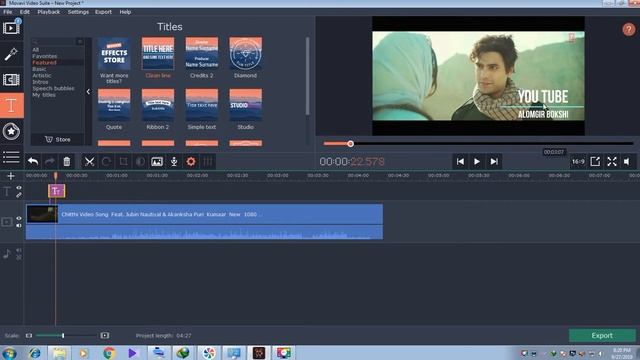The width and height of the screenshot is (640, 360).
Task: Open the Export menu
Action: 103,12
